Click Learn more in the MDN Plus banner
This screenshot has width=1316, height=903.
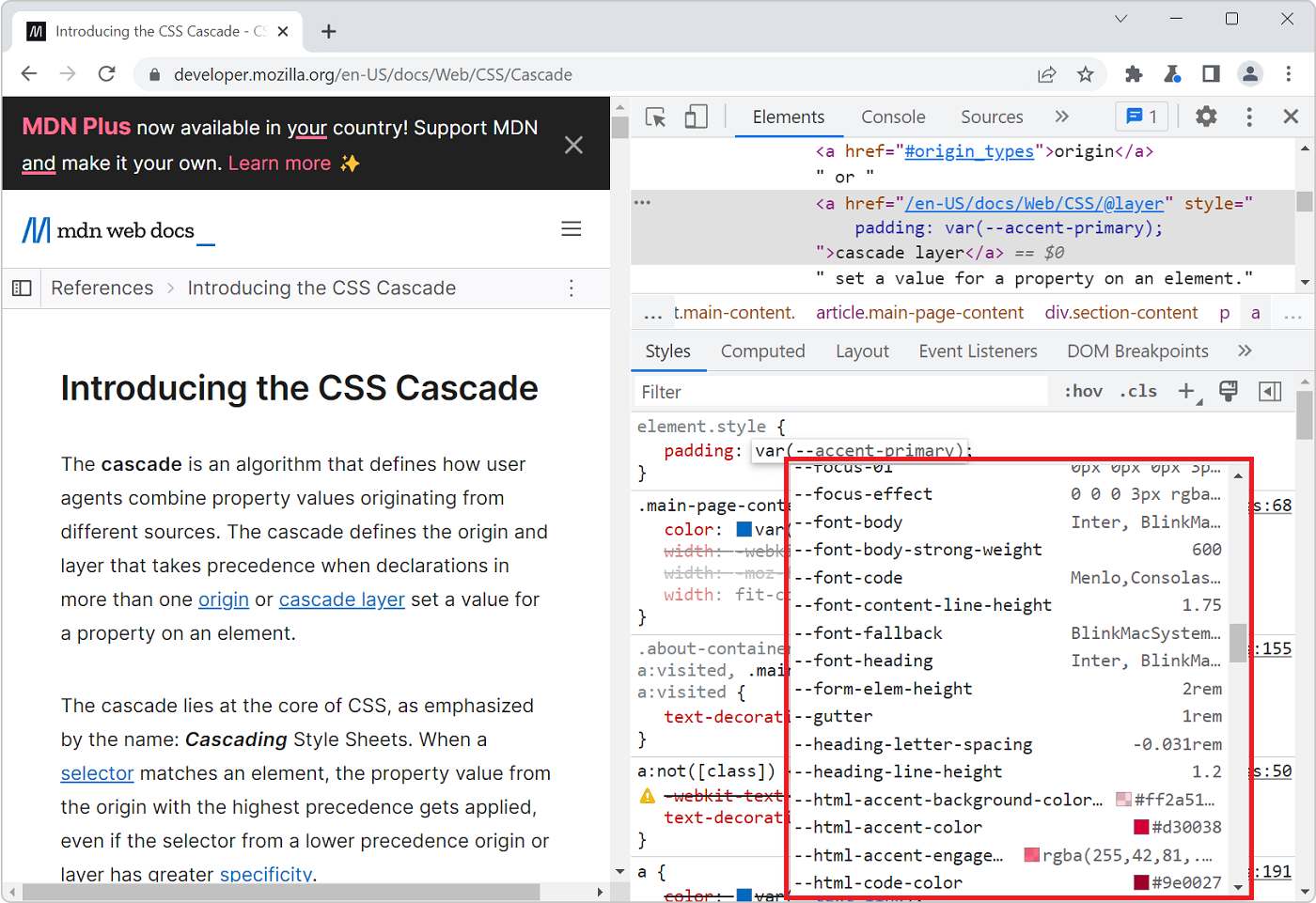coord(279,163)
